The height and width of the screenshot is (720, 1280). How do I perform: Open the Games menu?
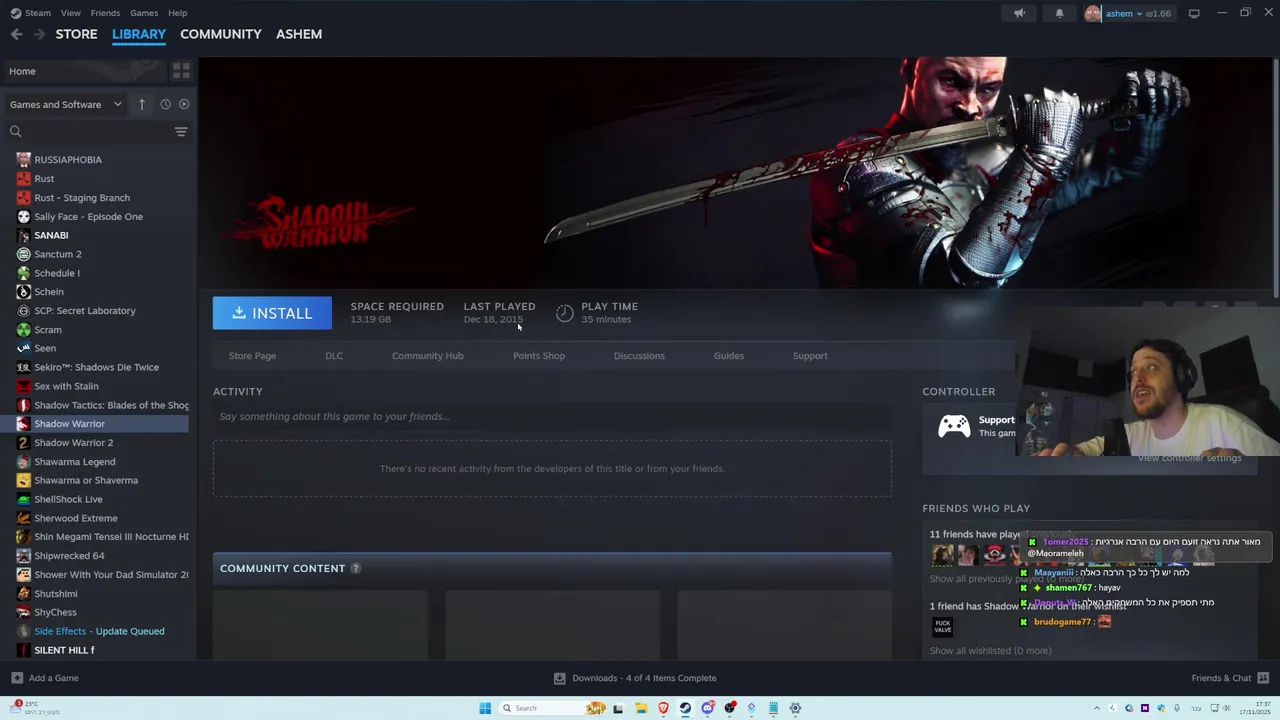[144, 13]
